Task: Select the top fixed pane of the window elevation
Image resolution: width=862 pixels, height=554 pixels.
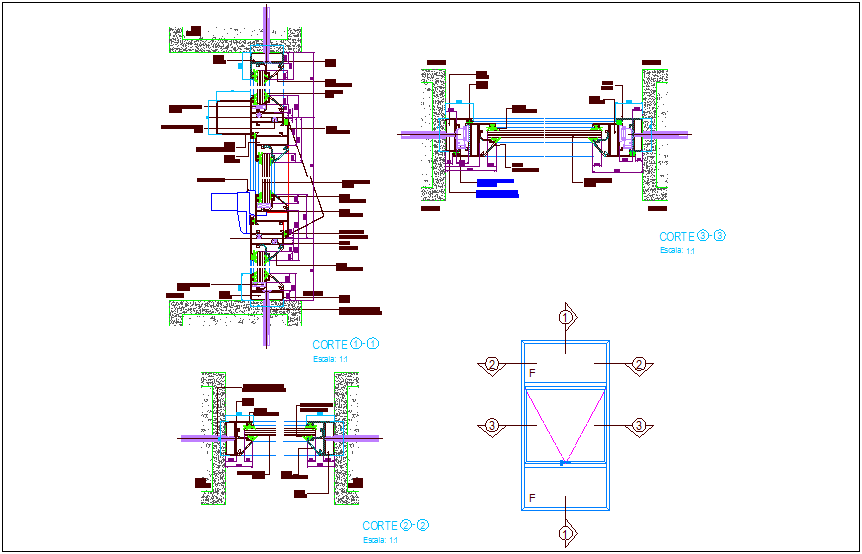Action: [x=566, y=362]
